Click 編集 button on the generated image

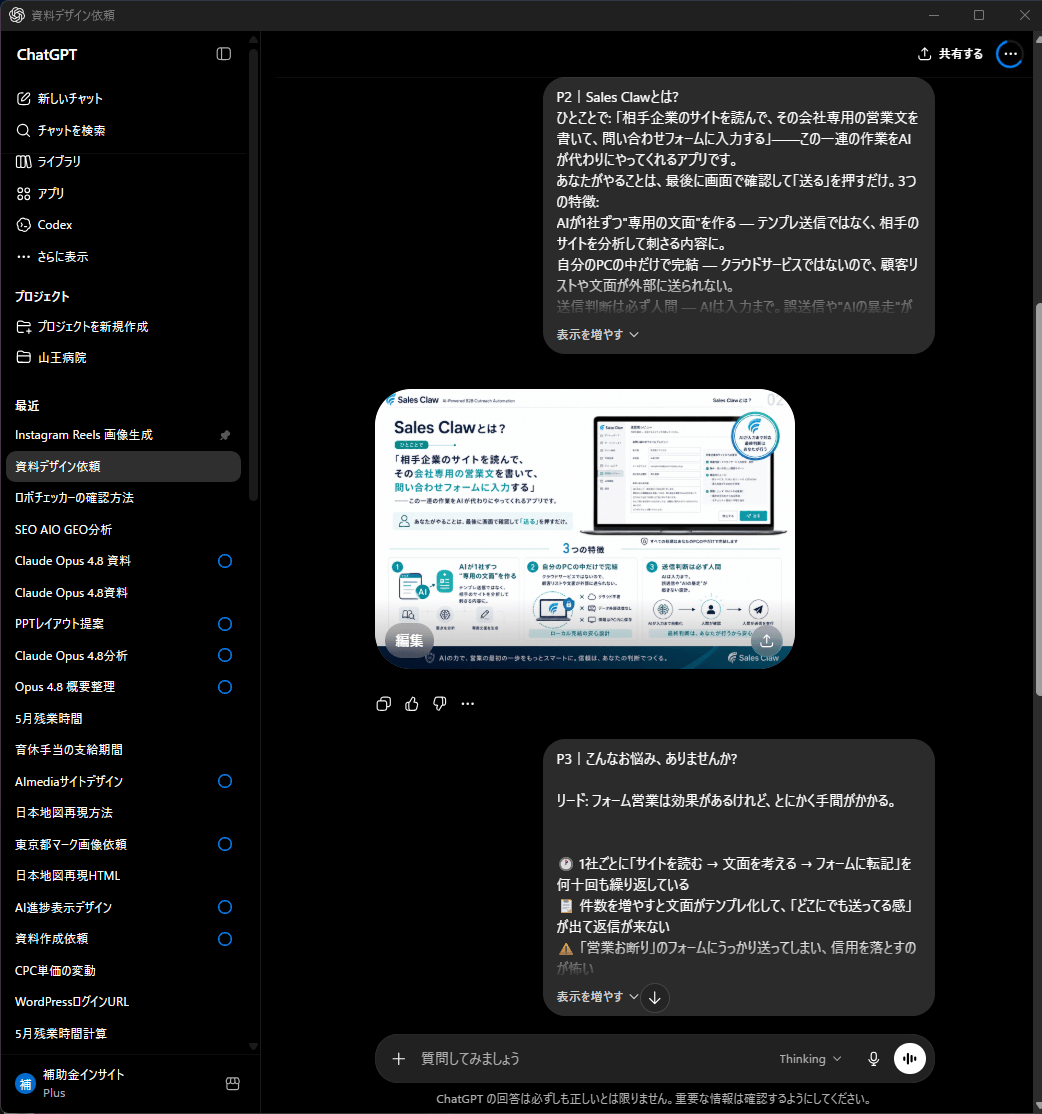(408, 640)
